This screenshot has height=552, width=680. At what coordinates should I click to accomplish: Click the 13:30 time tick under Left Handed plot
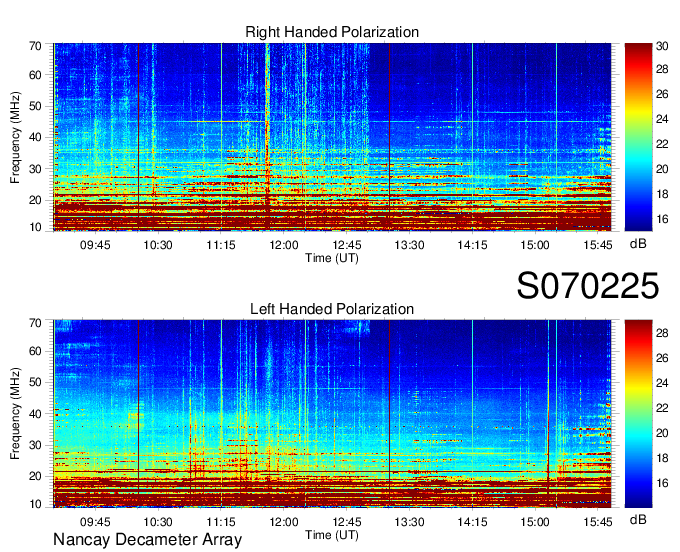click(409, 522)
